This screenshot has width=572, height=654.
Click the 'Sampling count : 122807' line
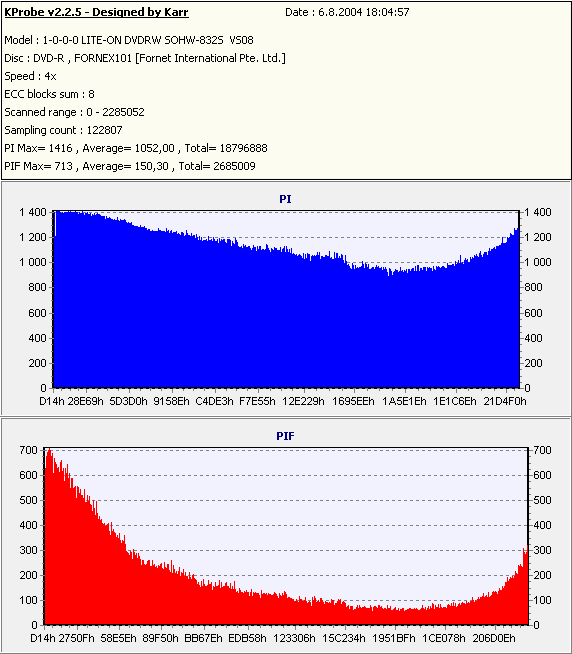[x=63, y=130]
